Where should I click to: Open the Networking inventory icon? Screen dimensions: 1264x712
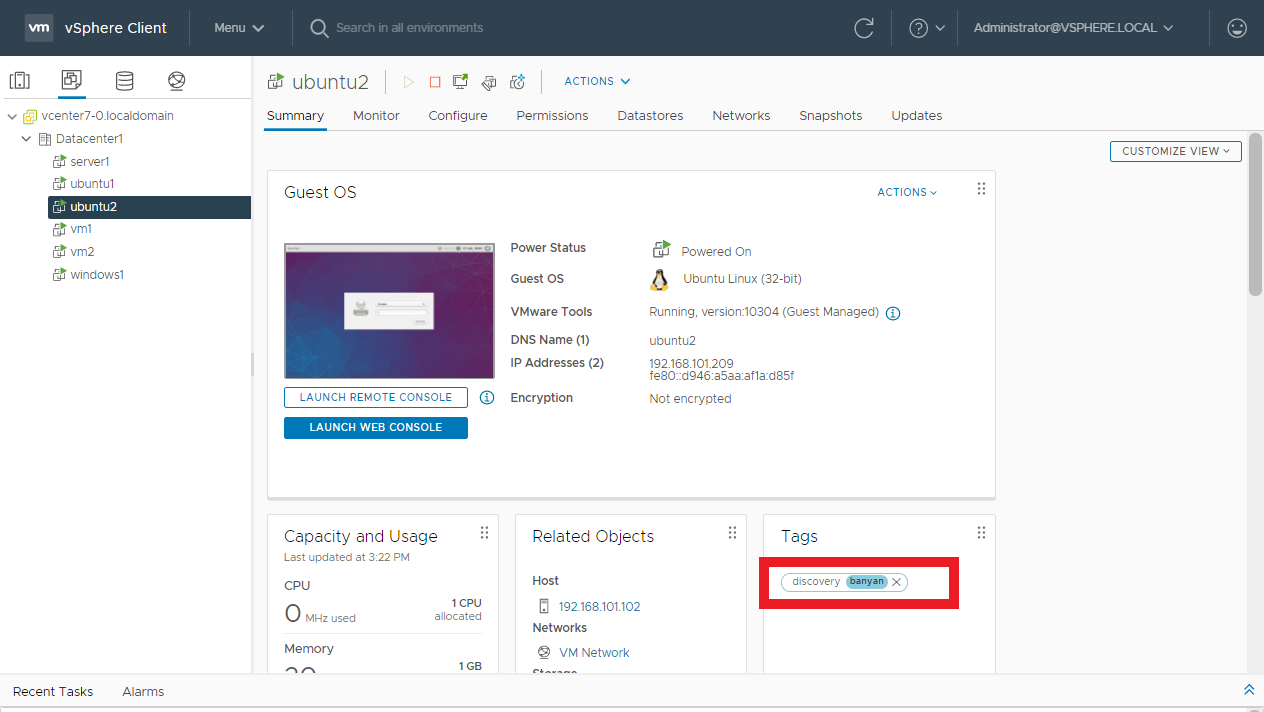pos(177,81)
